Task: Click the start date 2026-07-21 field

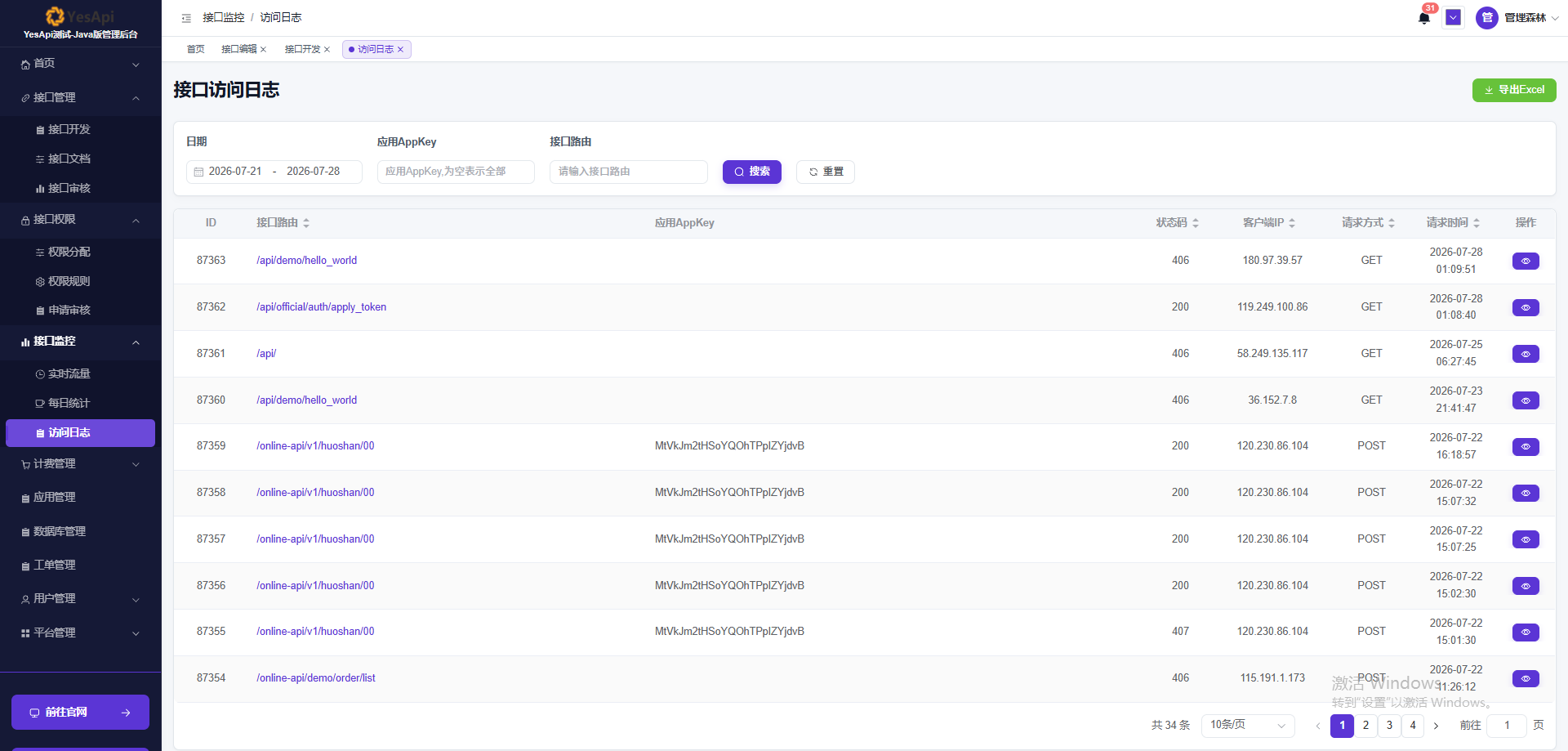Action: coord(235,172)
